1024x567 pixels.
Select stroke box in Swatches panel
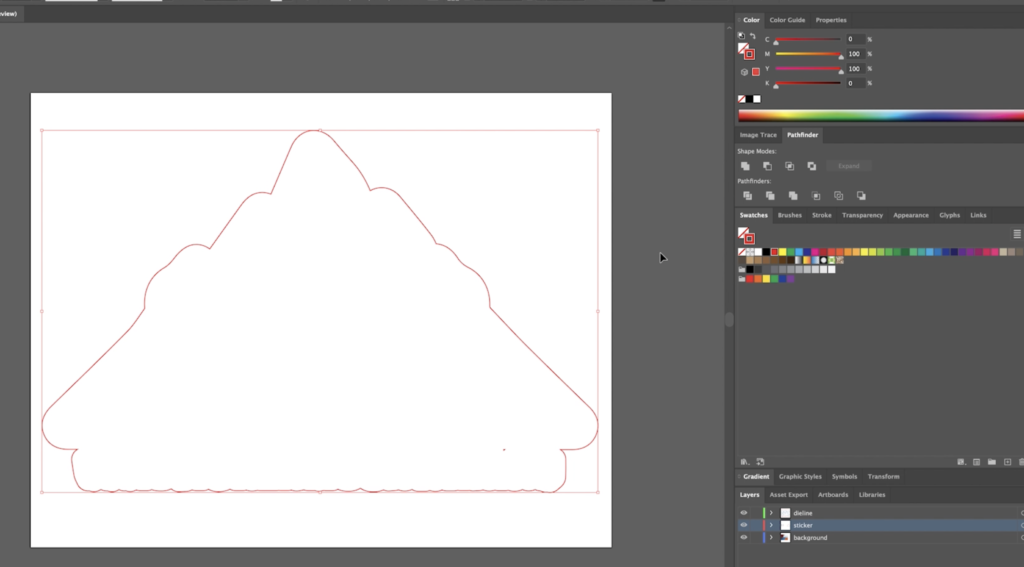(750, 239)
